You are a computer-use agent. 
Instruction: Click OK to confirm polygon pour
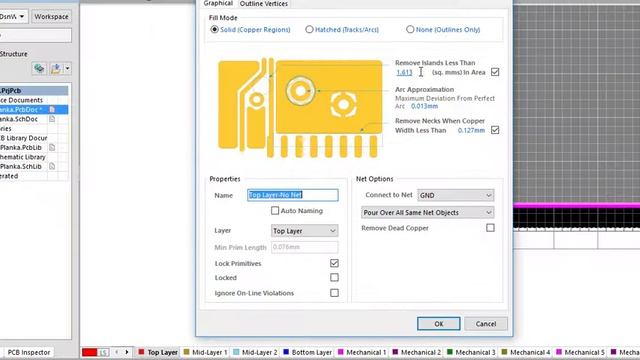[x=439, y=324]
